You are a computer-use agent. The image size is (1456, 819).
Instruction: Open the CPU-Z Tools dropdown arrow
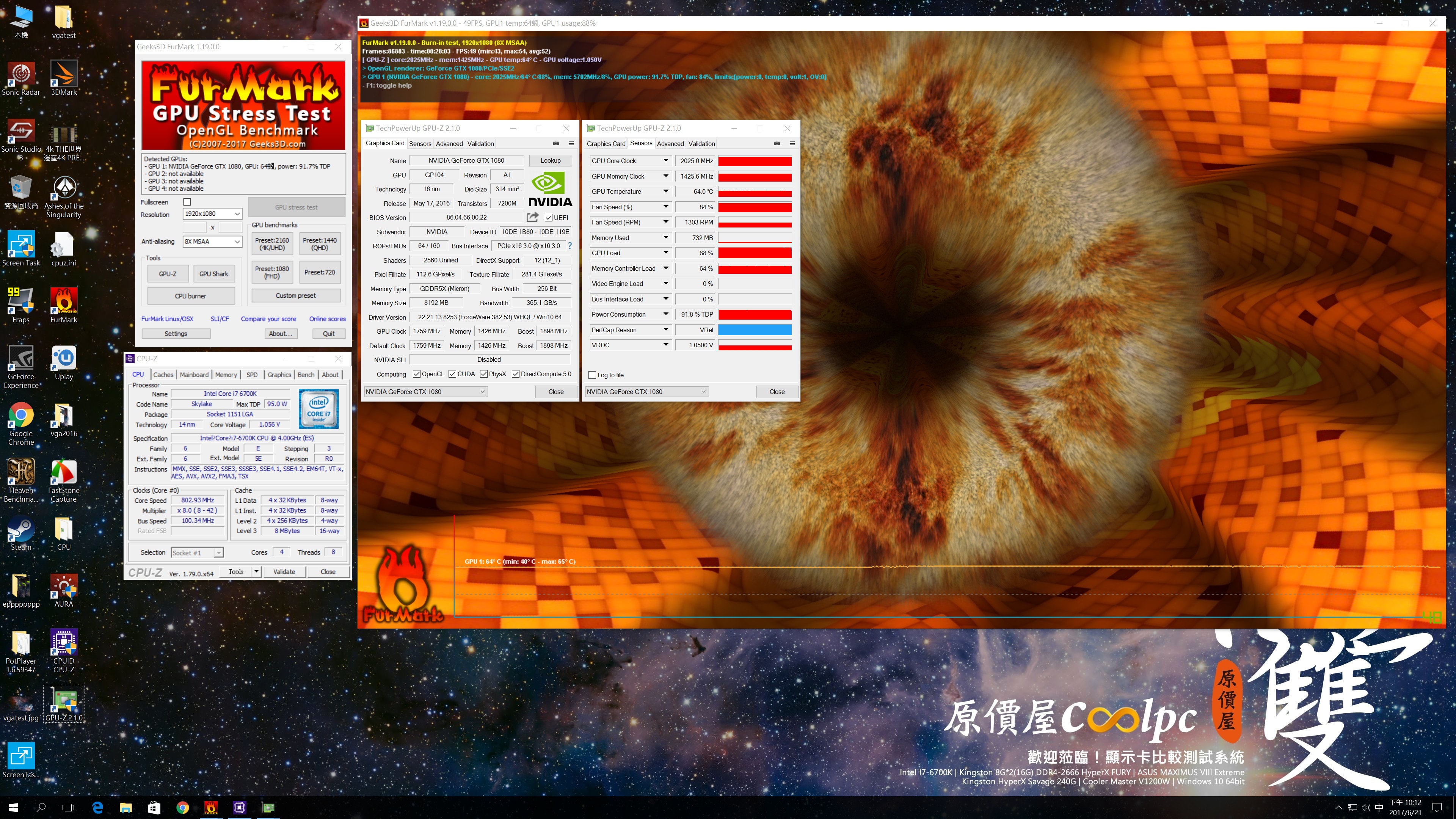(x=256, y=571)
